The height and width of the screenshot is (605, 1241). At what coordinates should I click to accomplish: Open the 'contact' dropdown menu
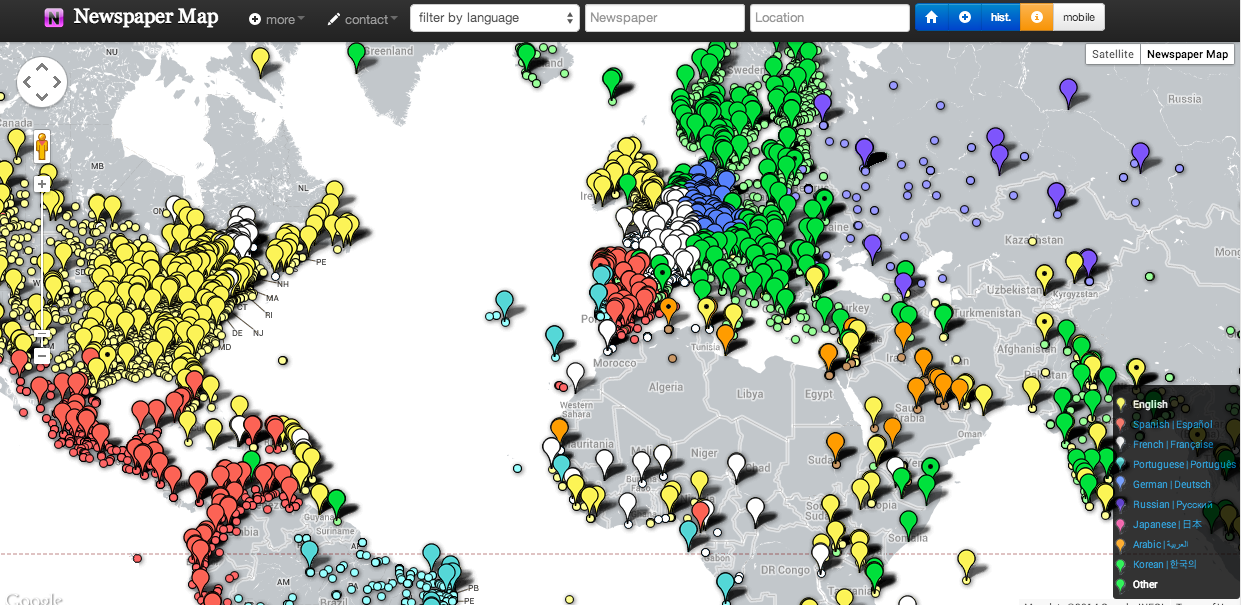[362, 19]
